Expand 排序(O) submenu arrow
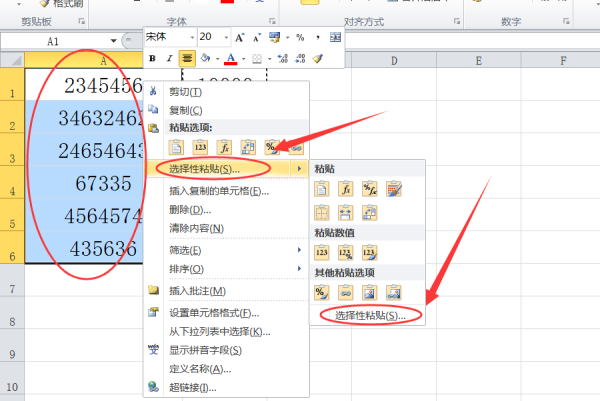The width and height of the screenshot is (600, 401). 299,269
